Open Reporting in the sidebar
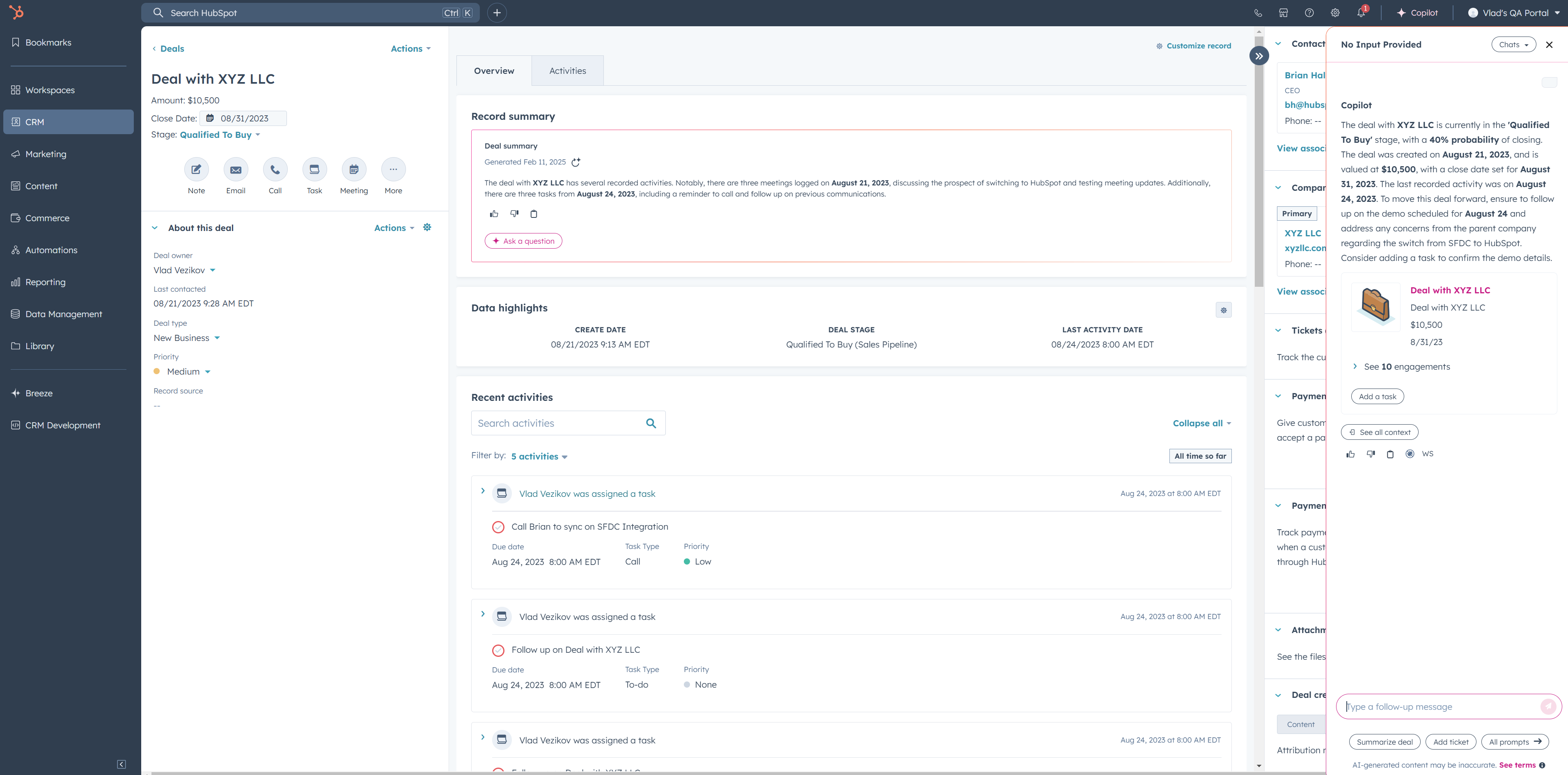 pos(68,282)
